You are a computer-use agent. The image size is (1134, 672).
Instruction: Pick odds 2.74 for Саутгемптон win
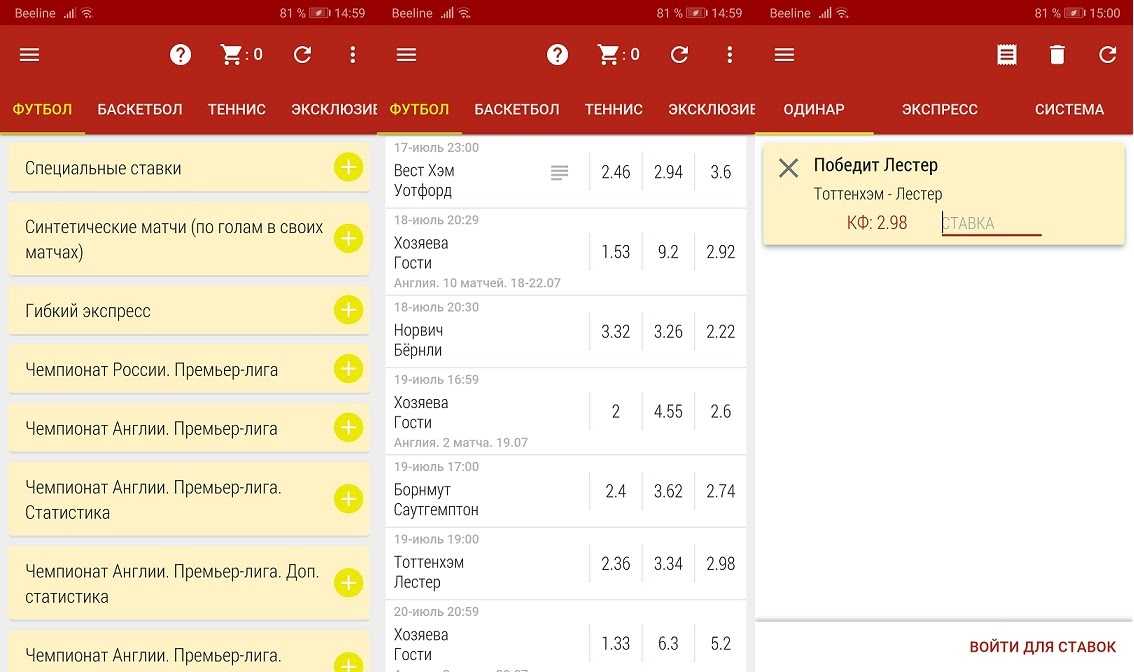(x=720, y=491)
